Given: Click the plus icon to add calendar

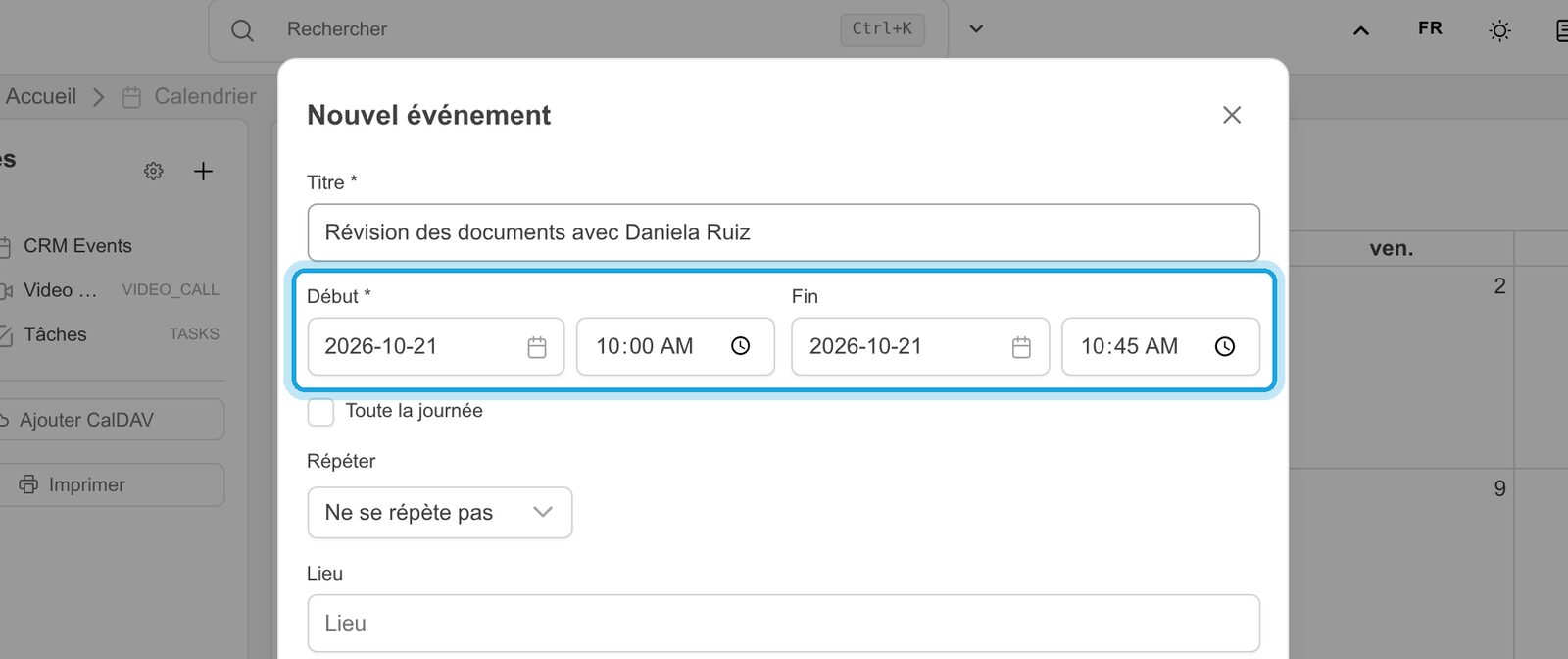Looking at the screenshot, I should [x=203, y=171].
